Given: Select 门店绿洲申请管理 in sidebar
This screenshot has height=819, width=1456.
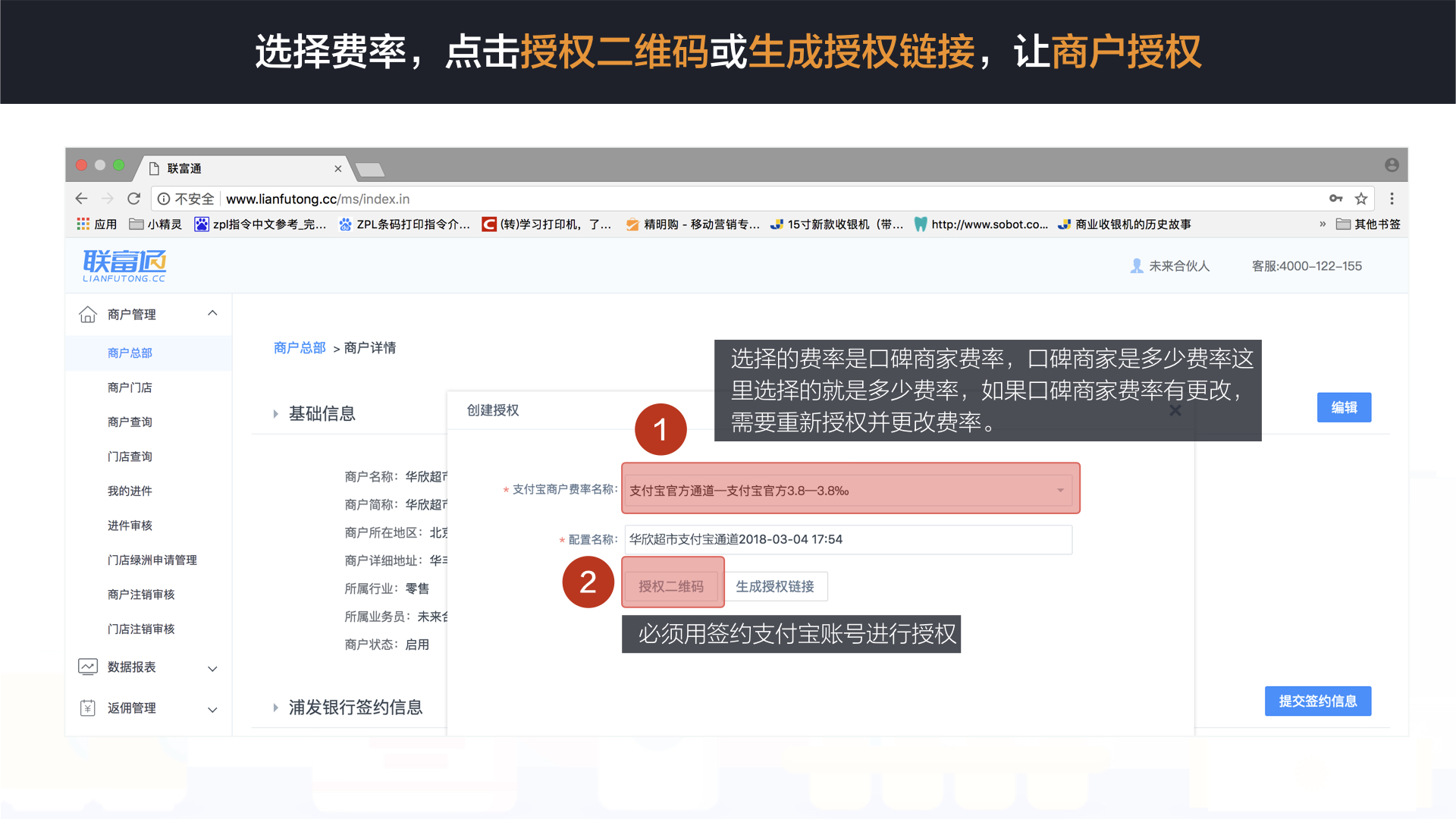Looking at the screenshot, I should click(x=152, y=560).
